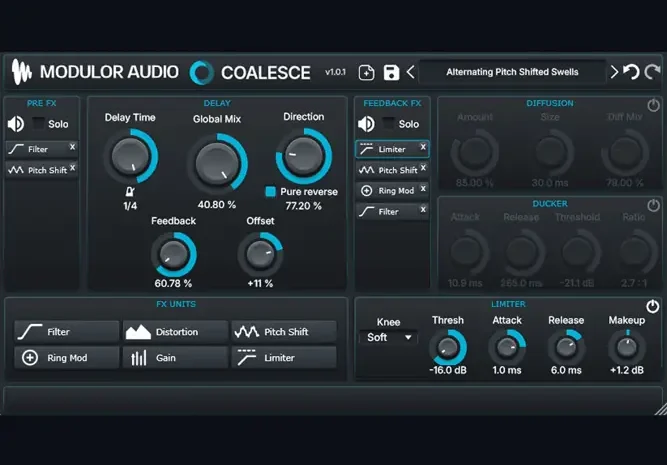Toggle the Feedback FX Solo checkbox
The height and width of the screenshot is (465, 667).
(x=388, y=123)
